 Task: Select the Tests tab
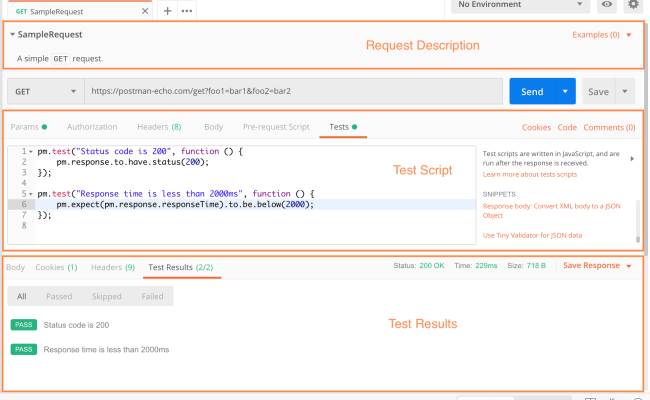pyautogui.click(x=343, y=127)
